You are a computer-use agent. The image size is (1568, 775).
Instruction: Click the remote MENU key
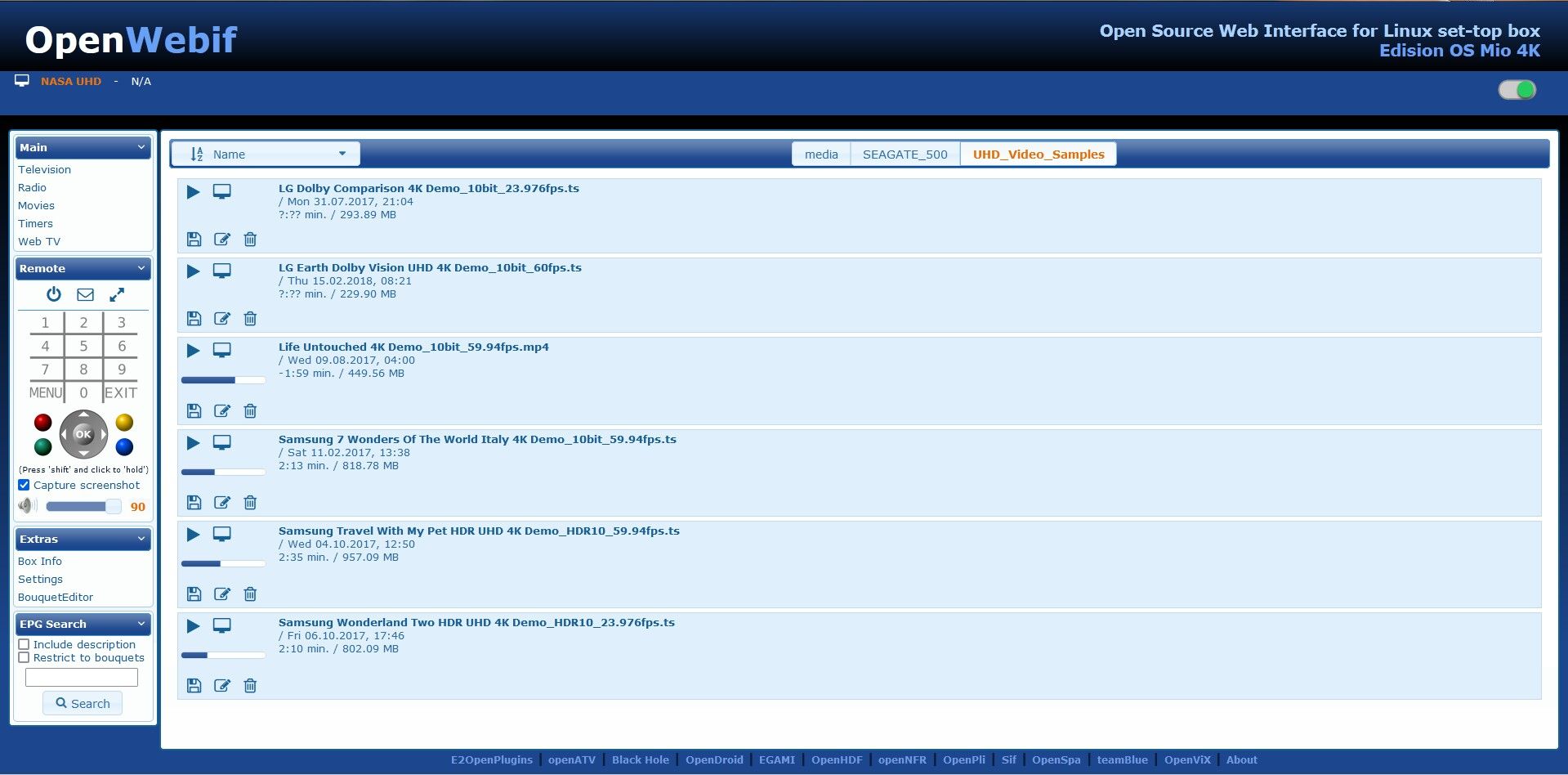[46, 392]
